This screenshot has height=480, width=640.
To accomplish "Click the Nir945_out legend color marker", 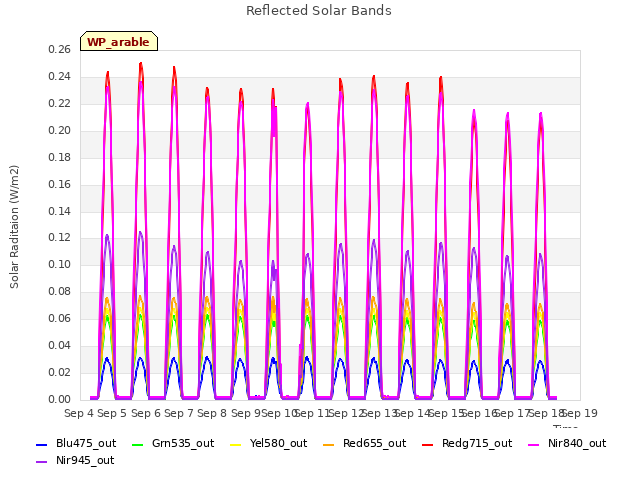I will pyautogui.click(x=42, y=462).
